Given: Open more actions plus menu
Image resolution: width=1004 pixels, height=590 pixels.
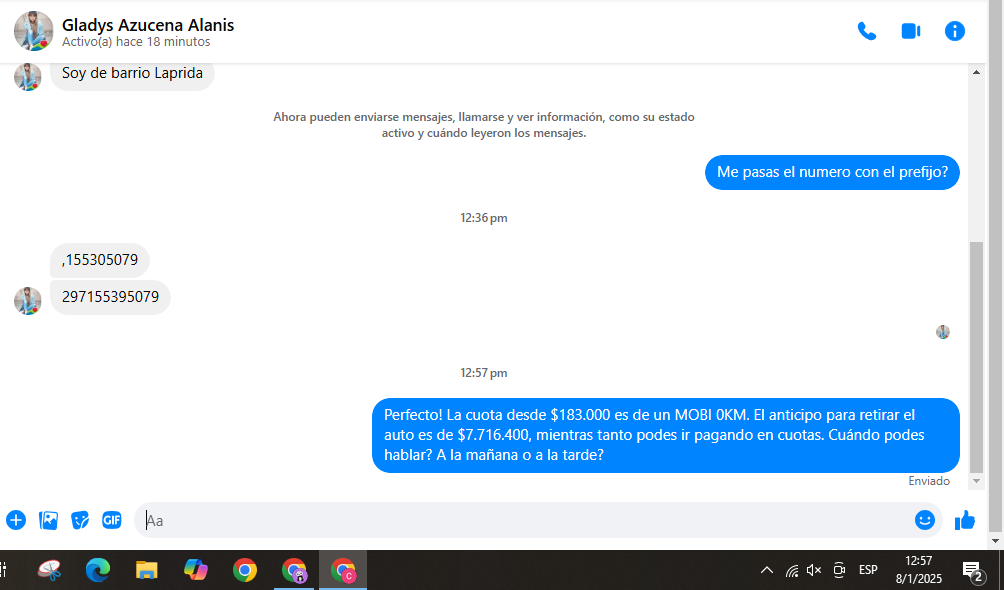Looking at the screenshot, I should 16,520.
